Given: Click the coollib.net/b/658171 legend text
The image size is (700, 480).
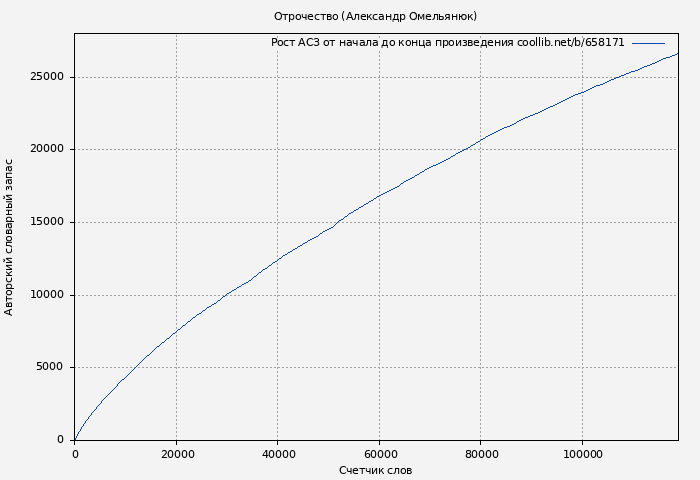Looking at the screenshot, I should click(570, 43).
